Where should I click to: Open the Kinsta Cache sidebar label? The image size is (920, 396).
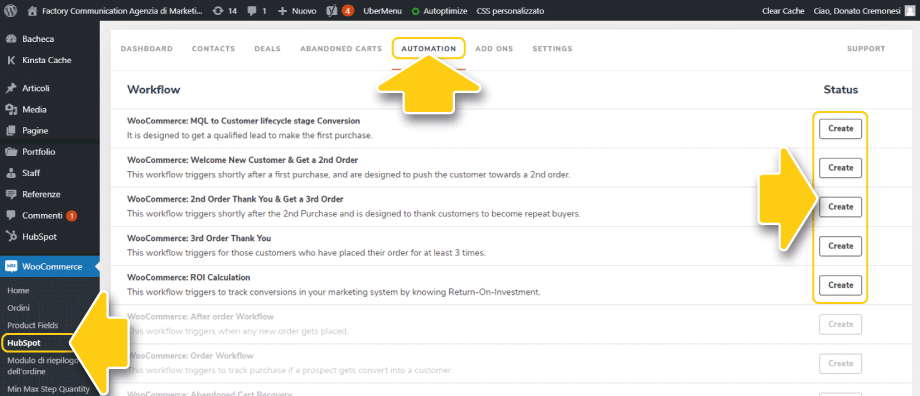point(47,60)
